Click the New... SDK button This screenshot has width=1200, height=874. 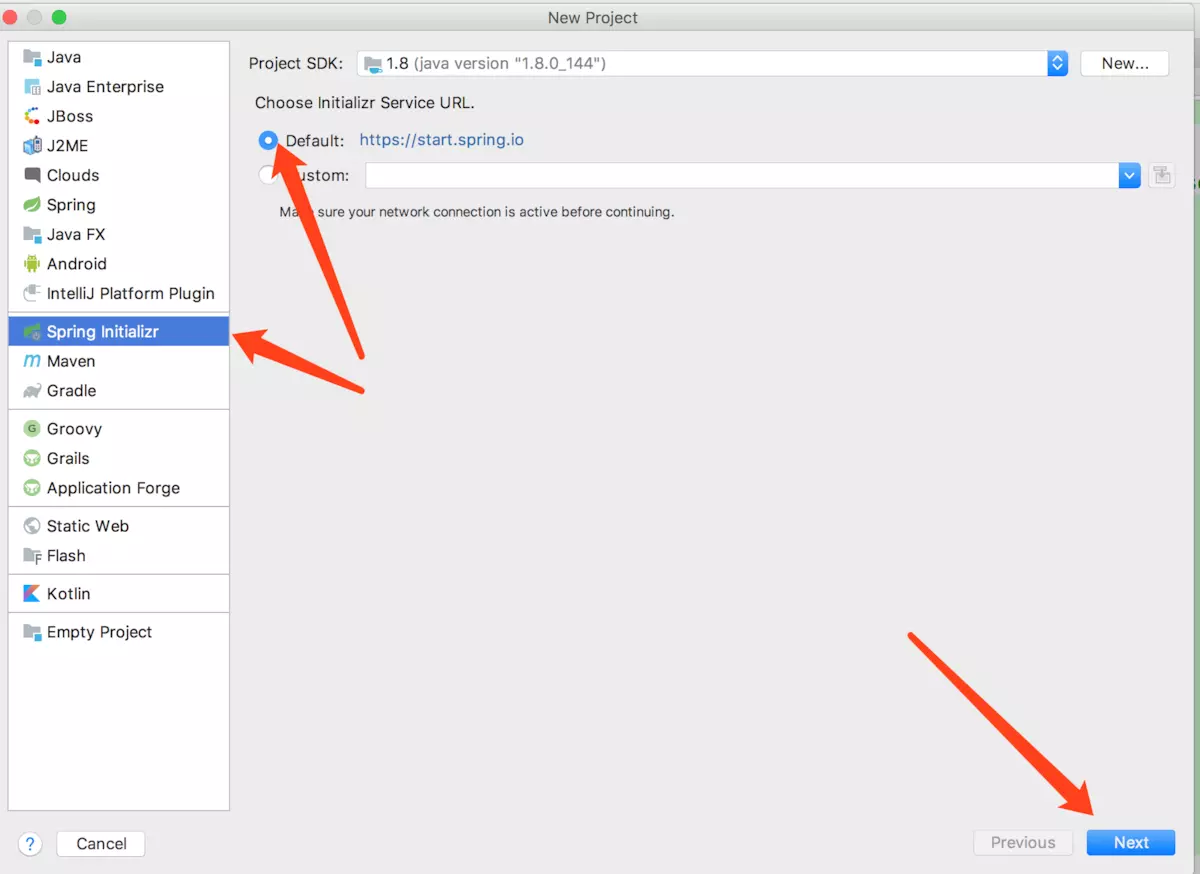click(x=1125, y=63)
